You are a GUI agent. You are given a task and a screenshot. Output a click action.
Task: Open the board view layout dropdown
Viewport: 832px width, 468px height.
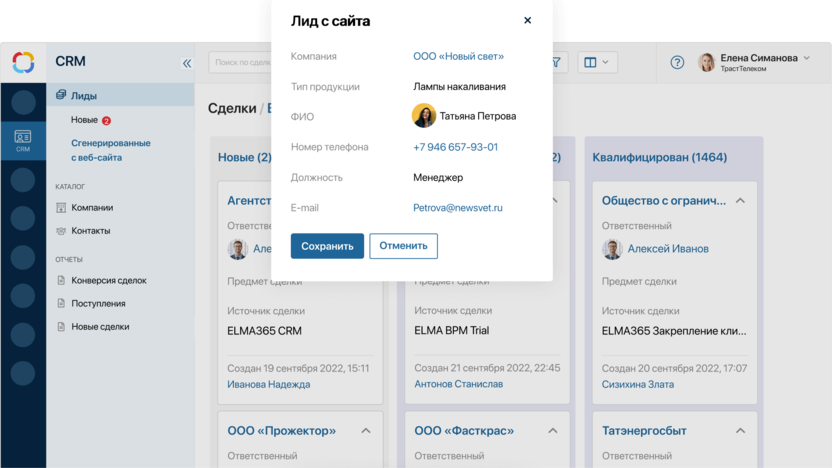pyautogui.click(x=597, y=63)
